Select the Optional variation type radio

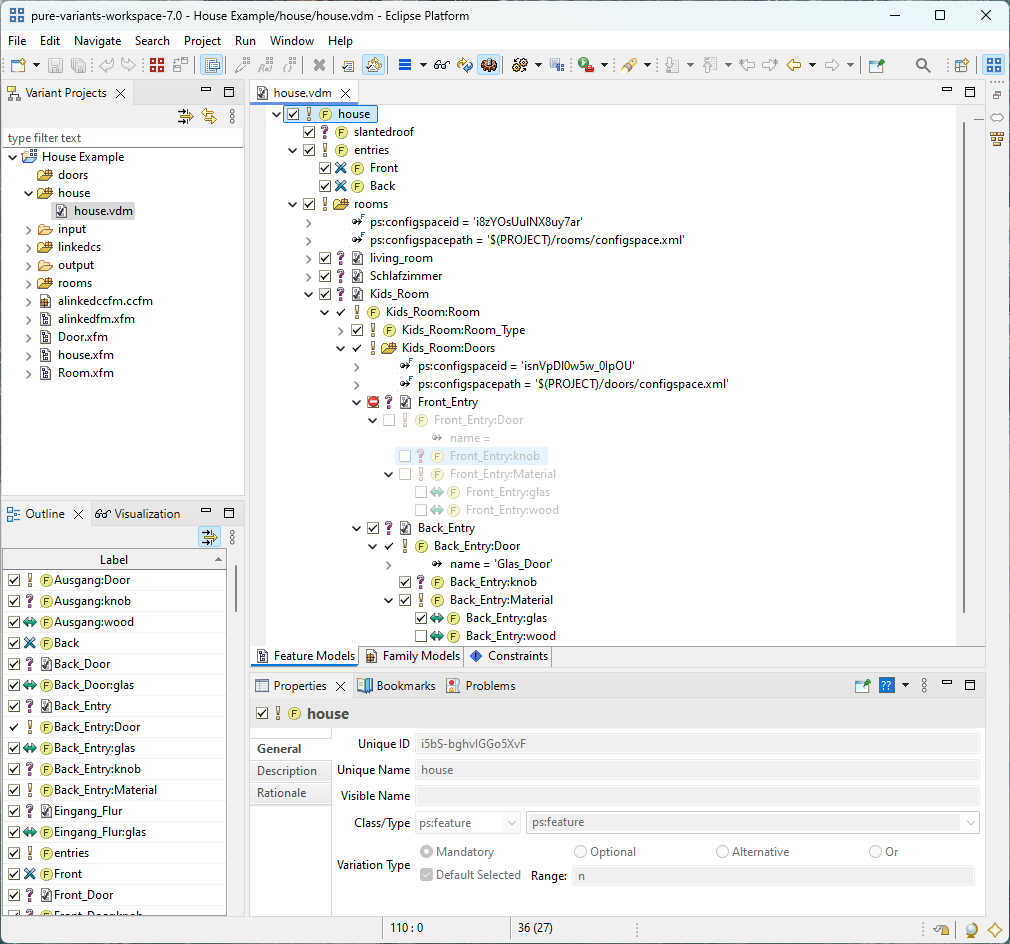(581, 852)
